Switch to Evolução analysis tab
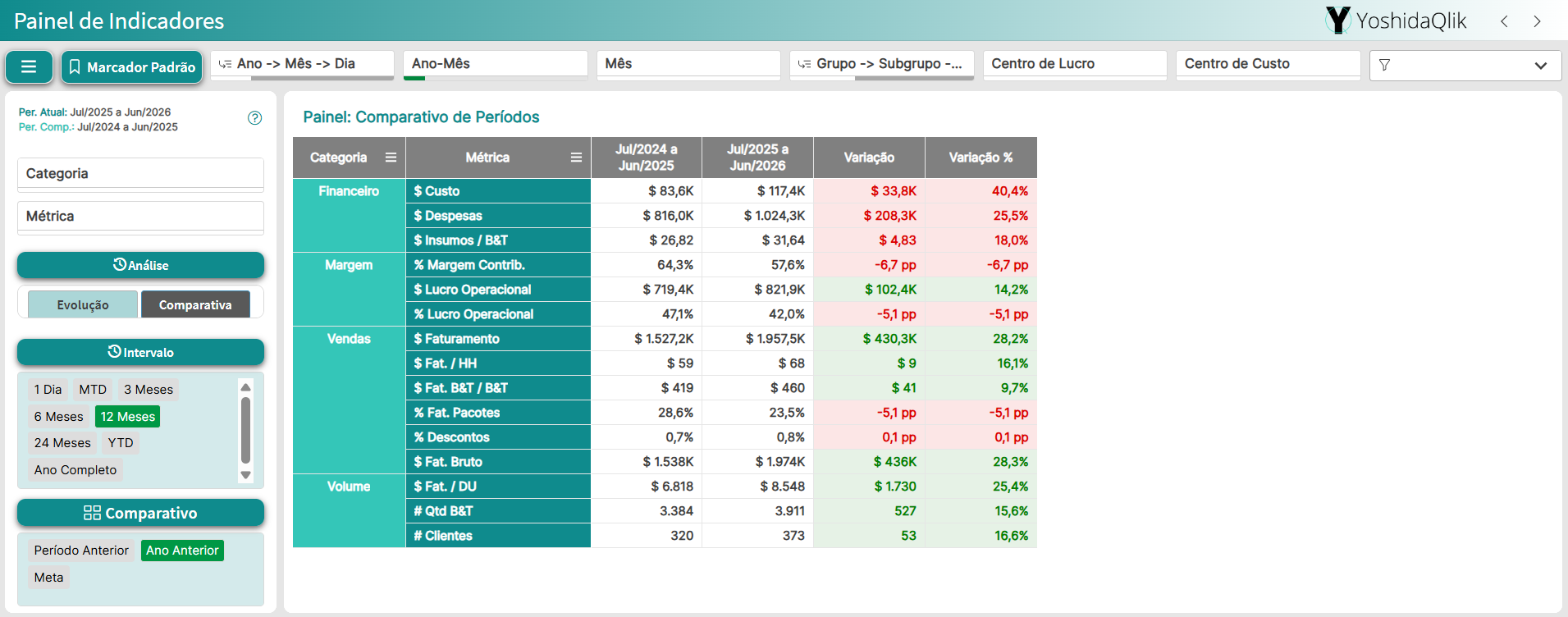This screenshot has height=617, width=1568. click(x=83, y=304)
